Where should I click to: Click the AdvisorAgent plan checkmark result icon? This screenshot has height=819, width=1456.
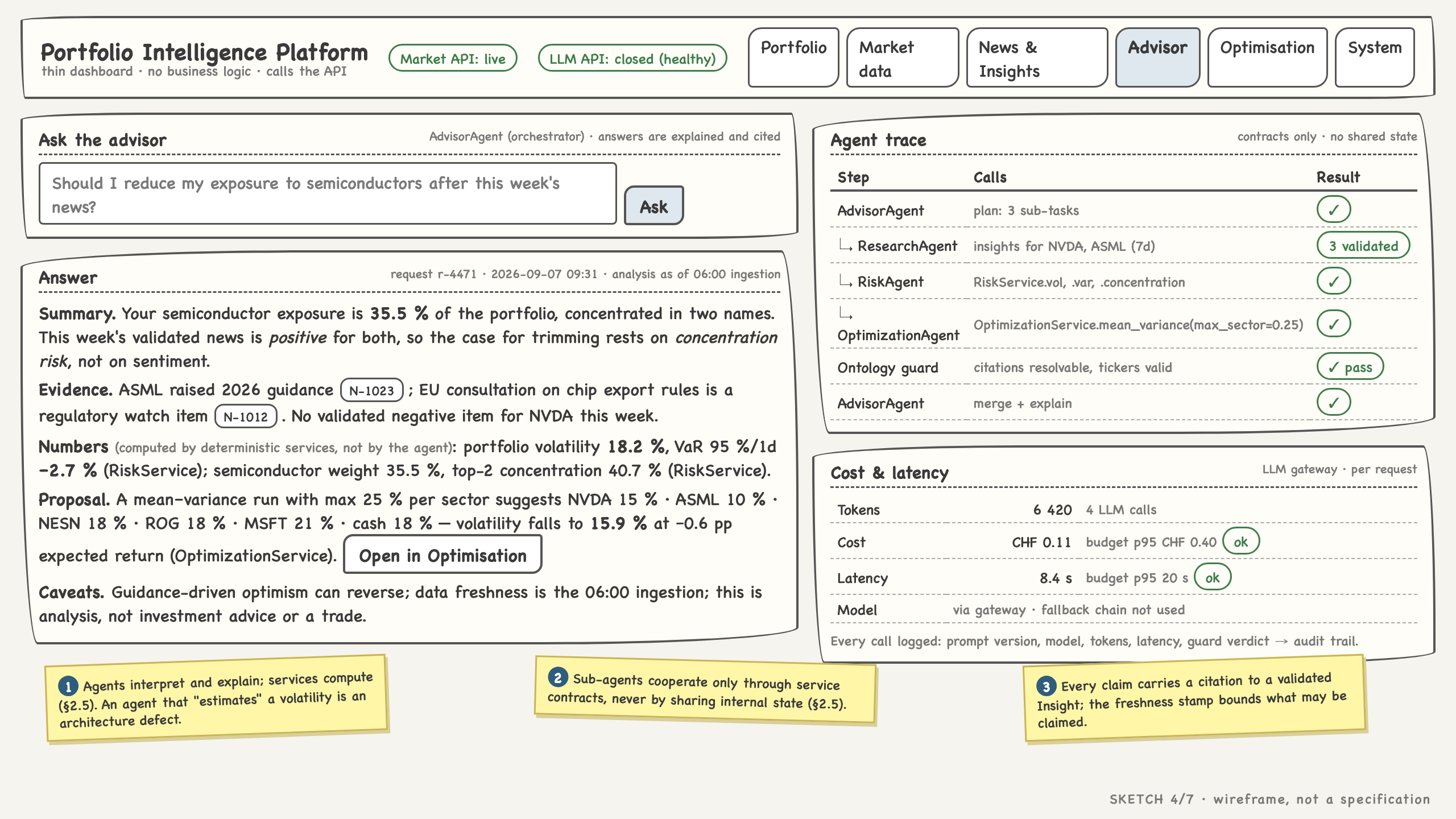(1333, 210)
